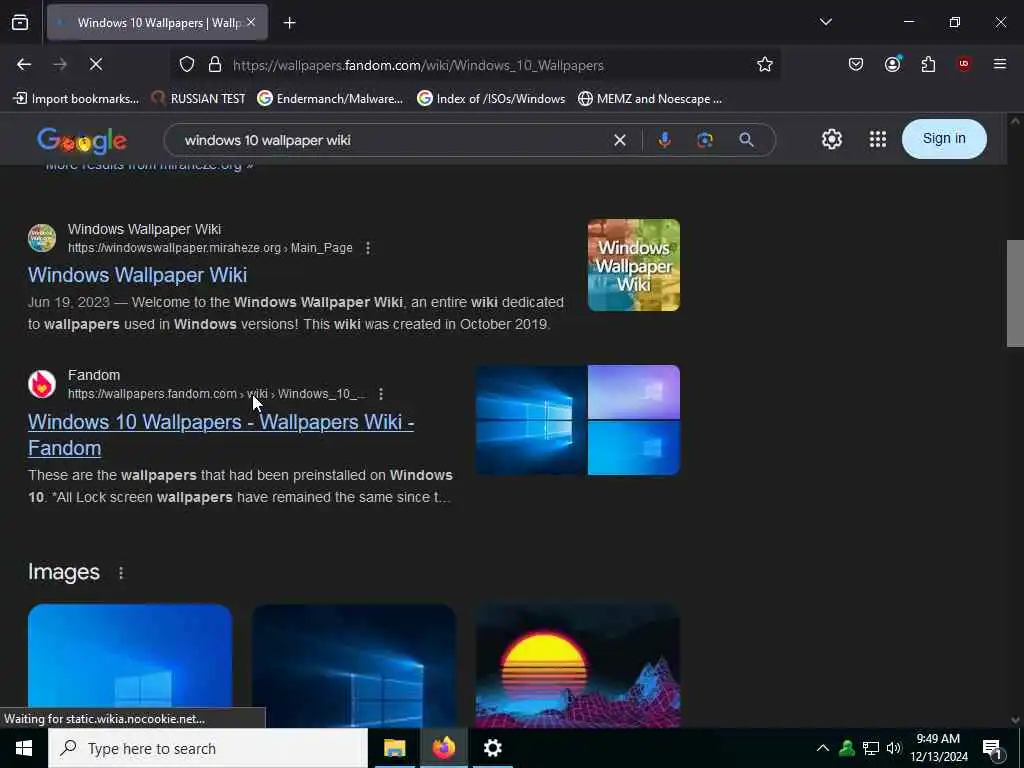Open retro sunset wallpaper image
The height and width of the screenshot is (768, 1024).
[x=577, y=665]
